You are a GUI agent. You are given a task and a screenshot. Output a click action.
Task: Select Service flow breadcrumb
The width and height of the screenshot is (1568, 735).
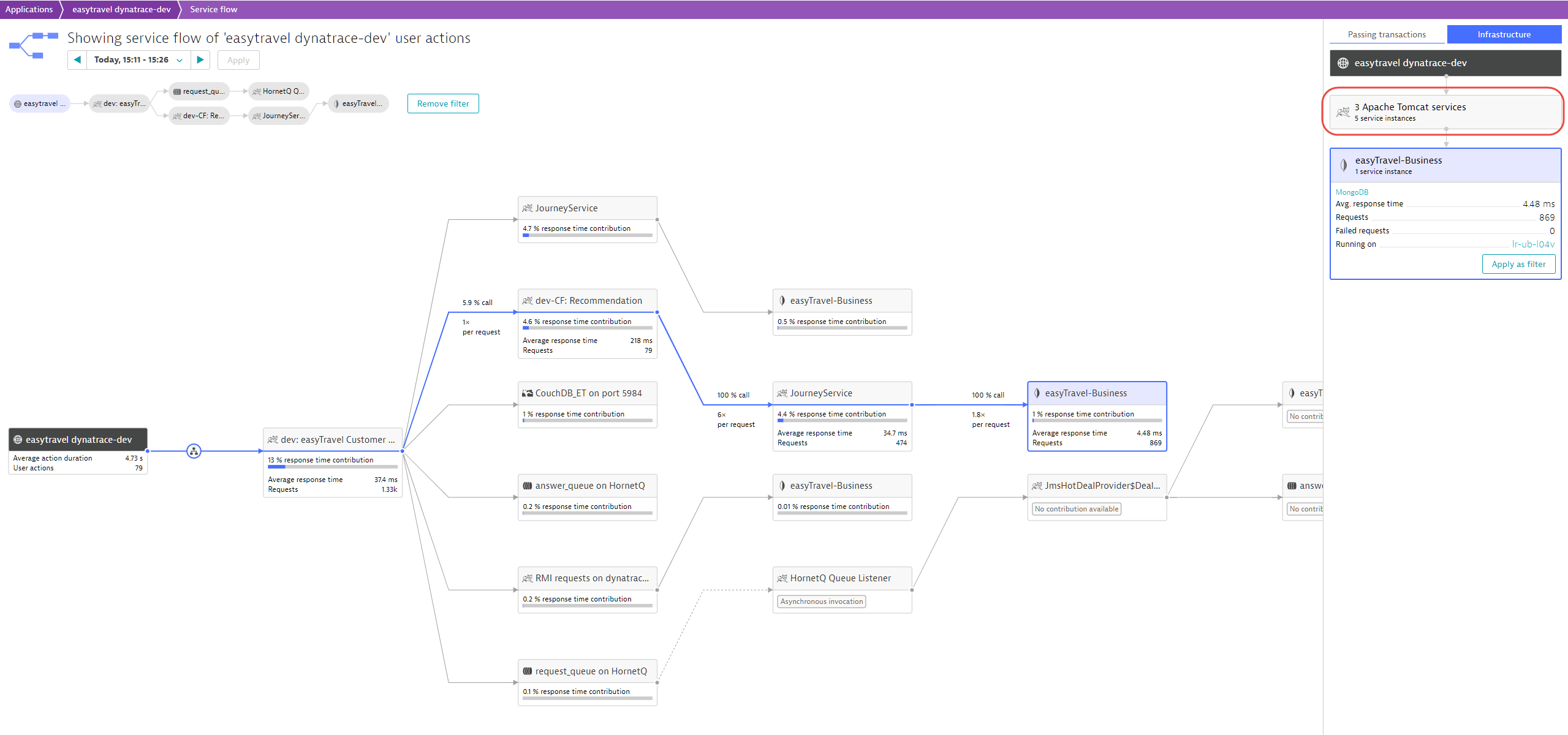point(213,9)
